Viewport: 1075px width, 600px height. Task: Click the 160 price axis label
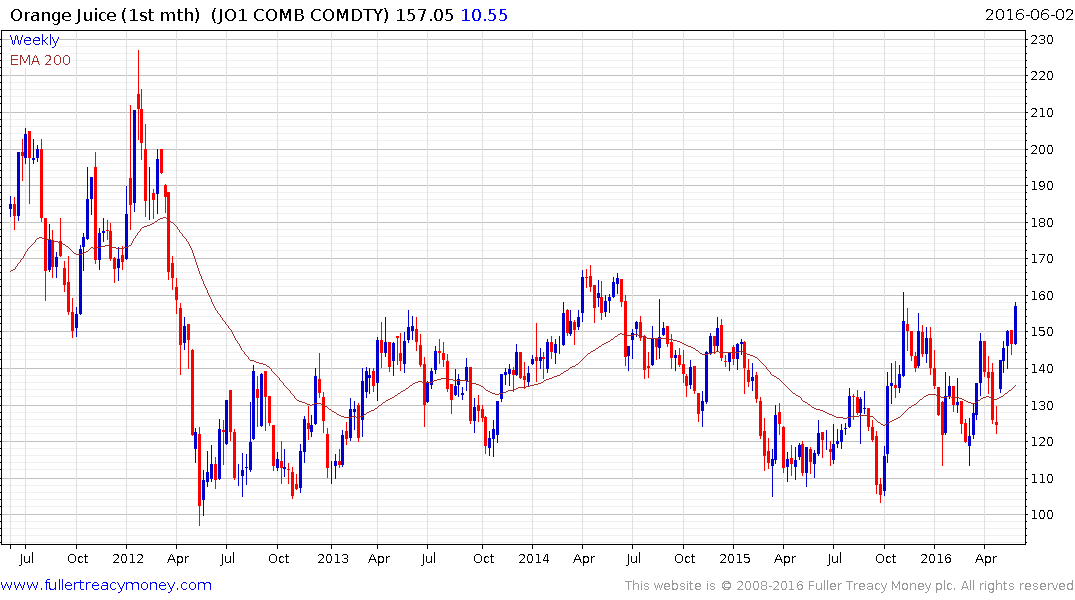coord(1042,296)
